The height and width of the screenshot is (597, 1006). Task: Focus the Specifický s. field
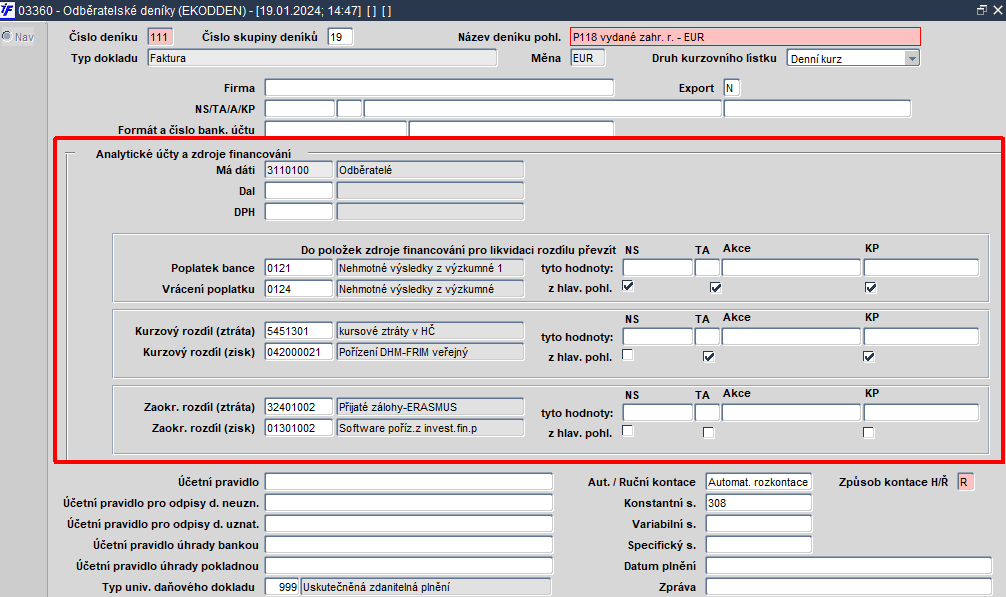(x=758, y=545)
